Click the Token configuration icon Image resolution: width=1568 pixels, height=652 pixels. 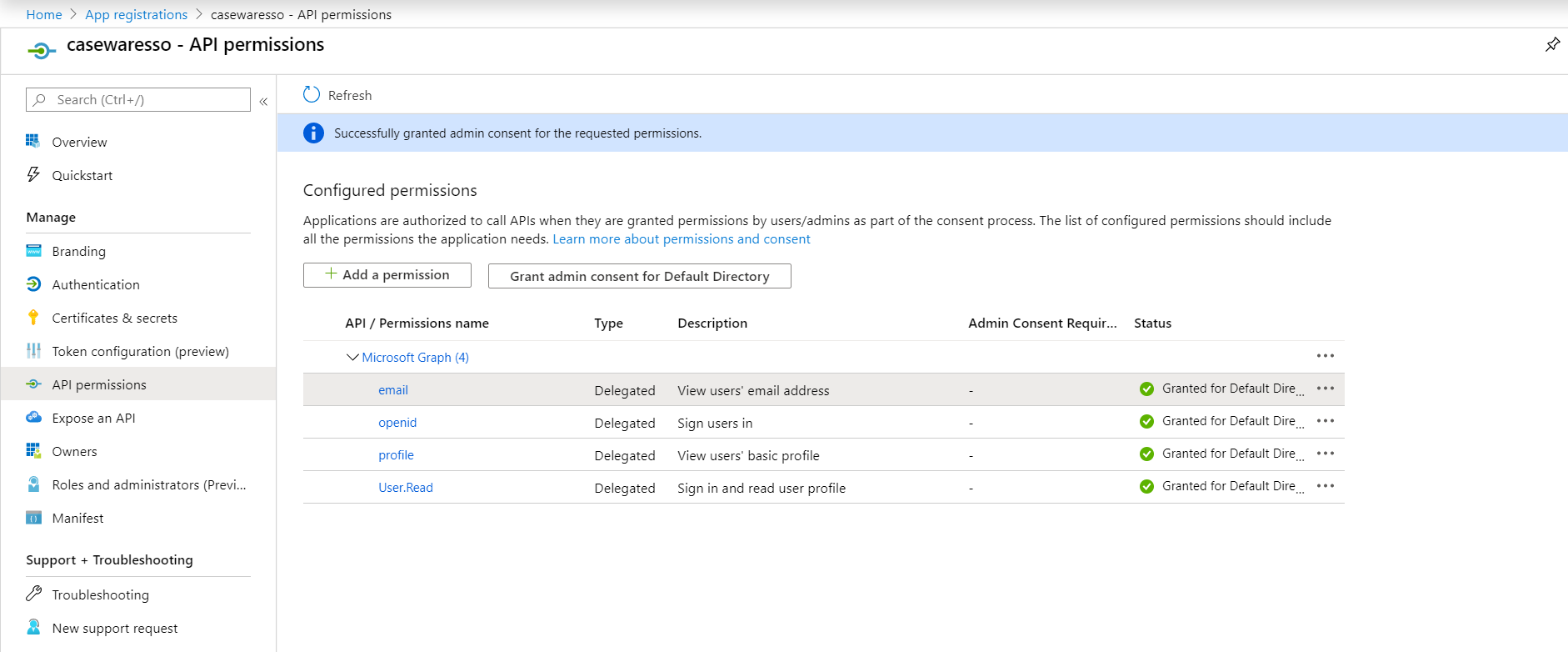[33, 351]
